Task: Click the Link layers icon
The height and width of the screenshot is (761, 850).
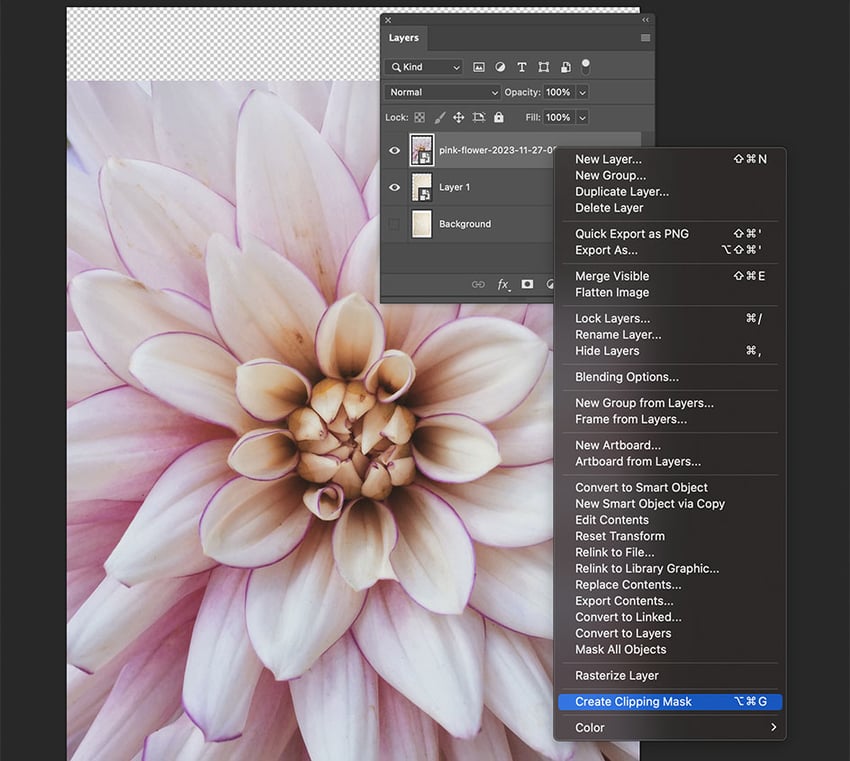Action: (x=477, y=284)
